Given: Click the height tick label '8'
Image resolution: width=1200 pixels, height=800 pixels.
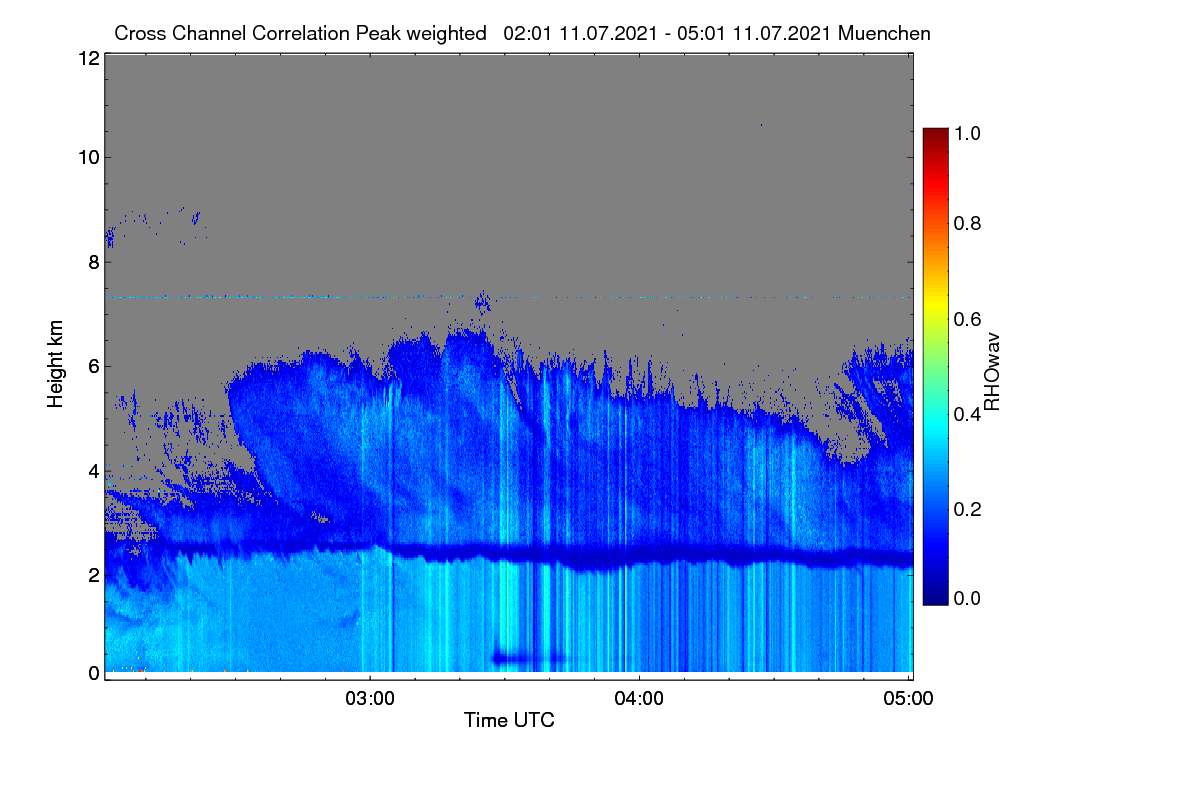Looking at the screenshot, I should 93,262.
